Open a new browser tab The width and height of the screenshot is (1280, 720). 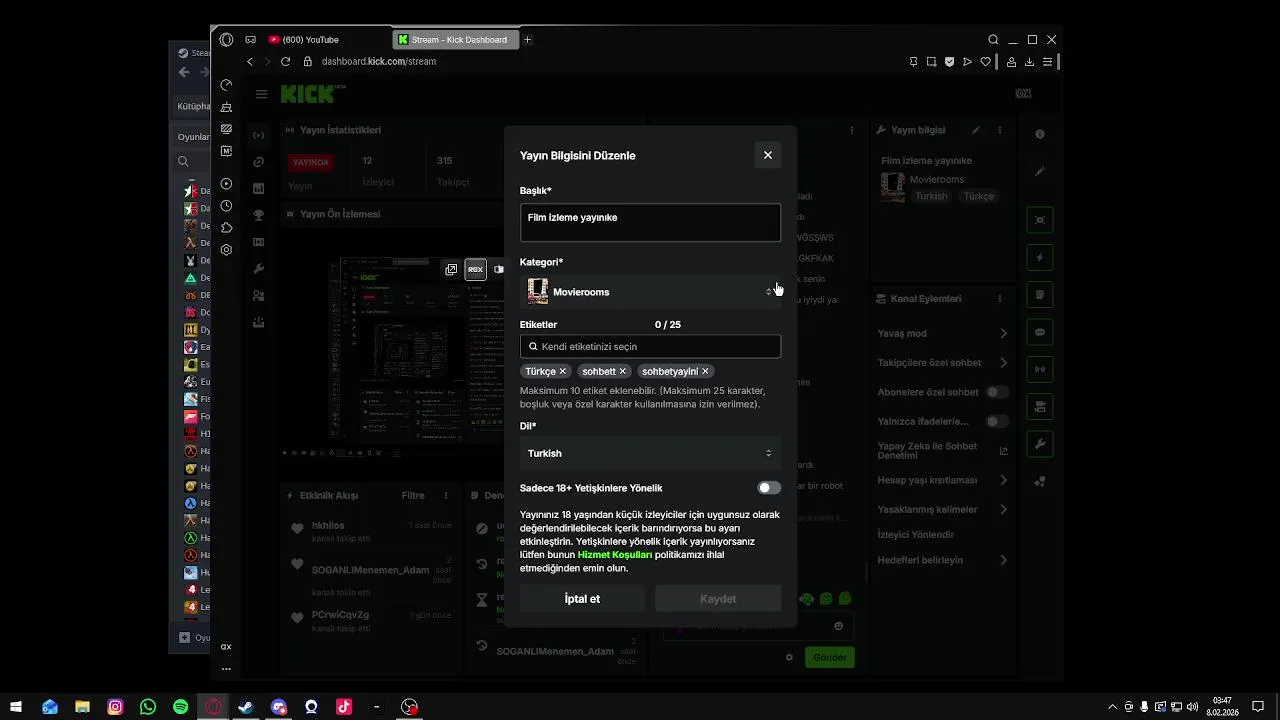point(528,40)
